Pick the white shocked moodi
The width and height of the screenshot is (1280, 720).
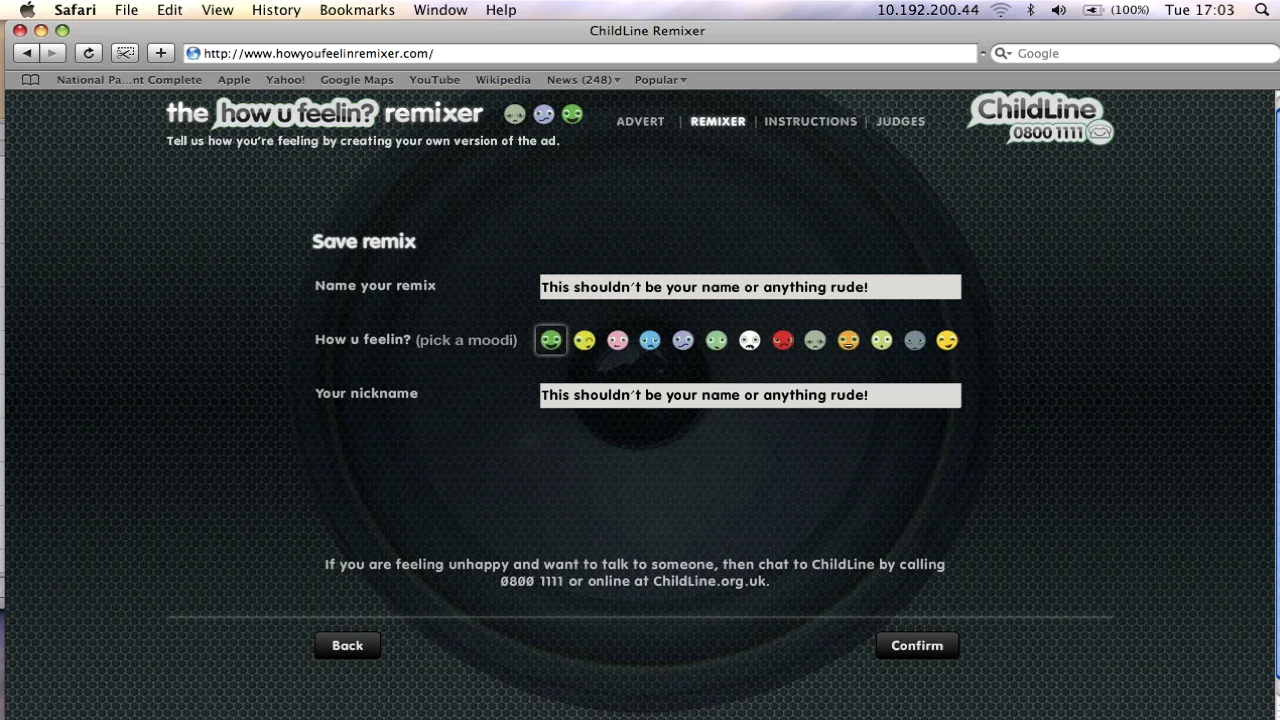click(749, 341)
